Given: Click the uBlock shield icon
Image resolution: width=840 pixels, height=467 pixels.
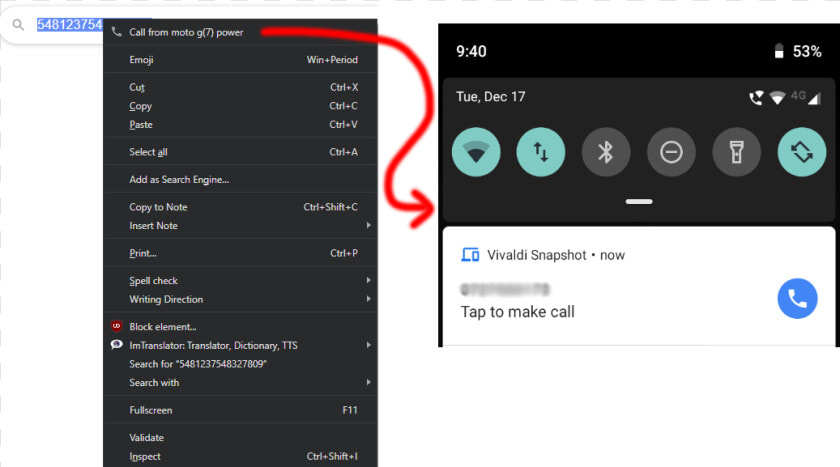Looking at the screenshot, I should [x=116, y=326].
